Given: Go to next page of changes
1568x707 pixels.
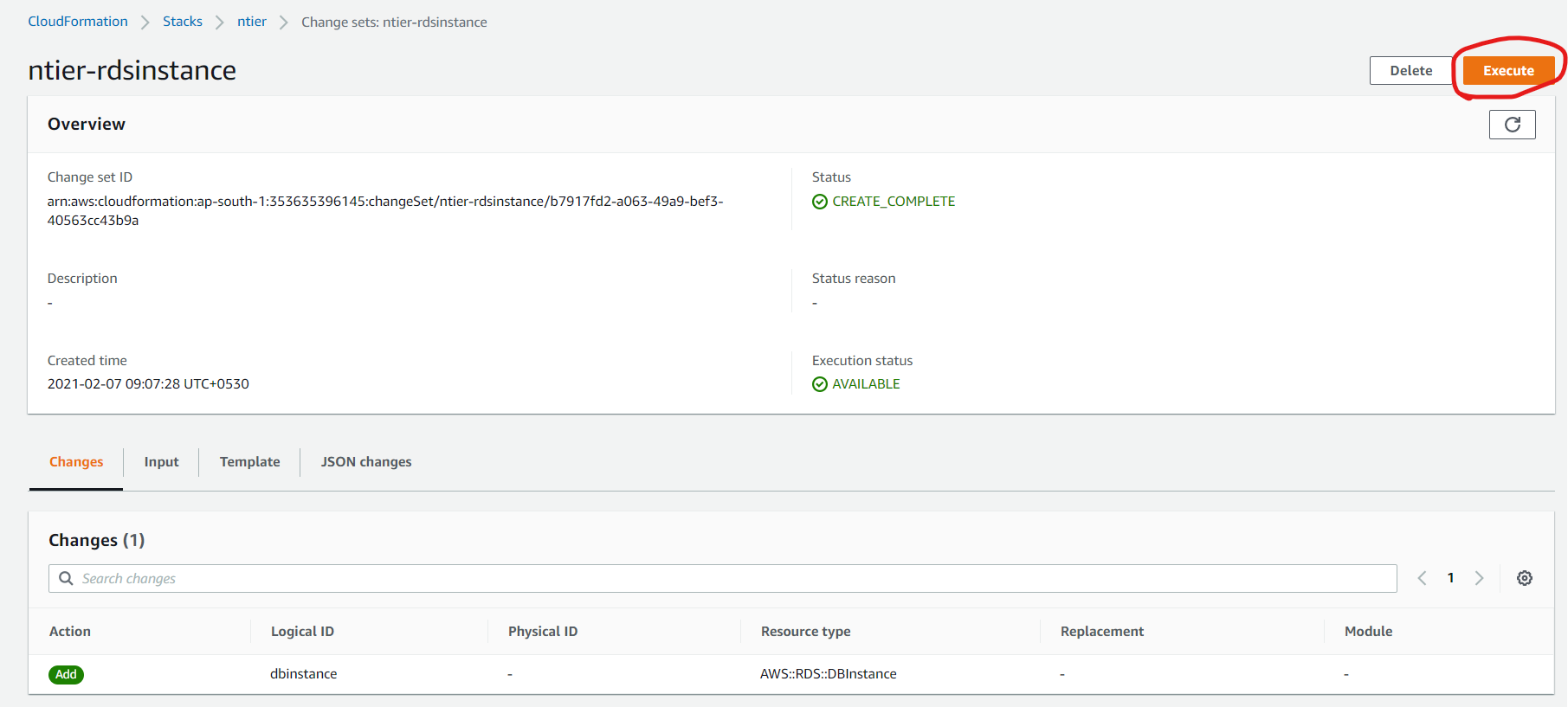Looking at the screenshot, I should click(1480, 578).
